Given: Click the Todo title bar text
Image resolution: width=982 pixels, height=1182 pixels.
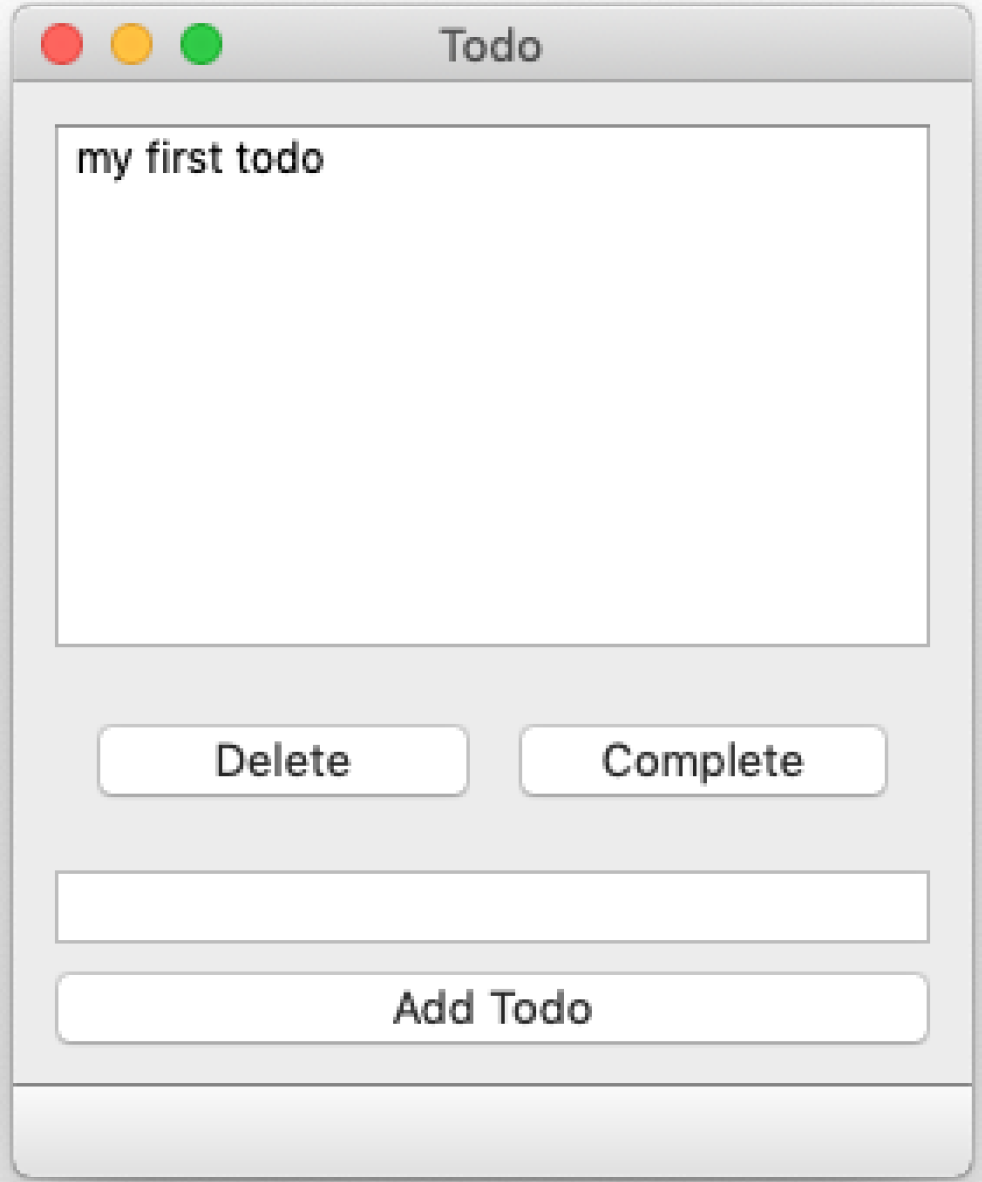Looking at the screenshot, I should click(x=491, y=45).
